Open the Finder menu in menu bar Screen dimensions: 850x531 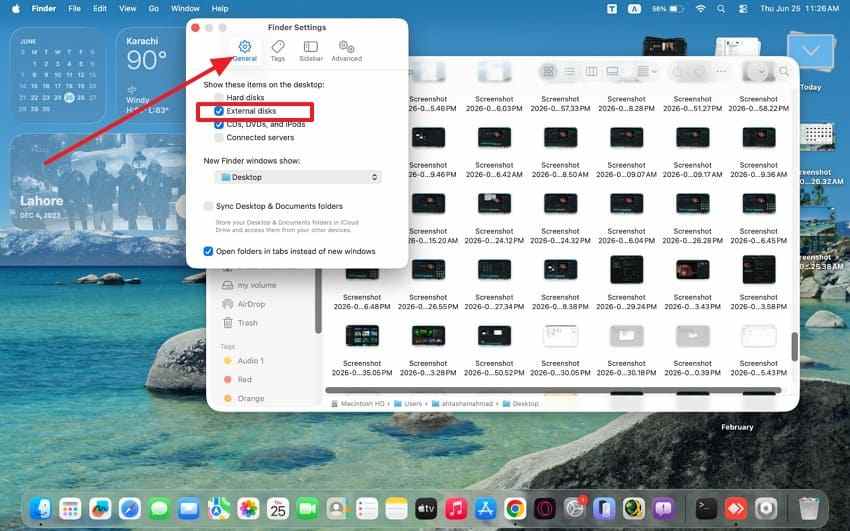43,9
